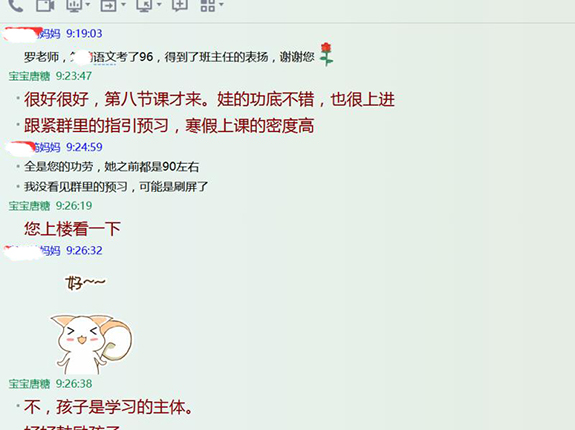Click sender name 宝宝唐糖 at 9:26:38
This screenshot has width=575, height=430.
(29, 384)
